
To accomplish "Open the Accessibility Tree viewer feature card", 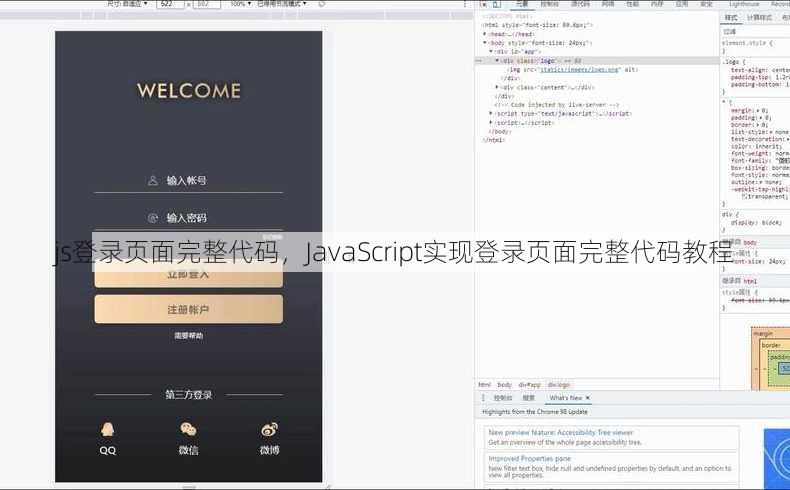I will tap(612, 437).
